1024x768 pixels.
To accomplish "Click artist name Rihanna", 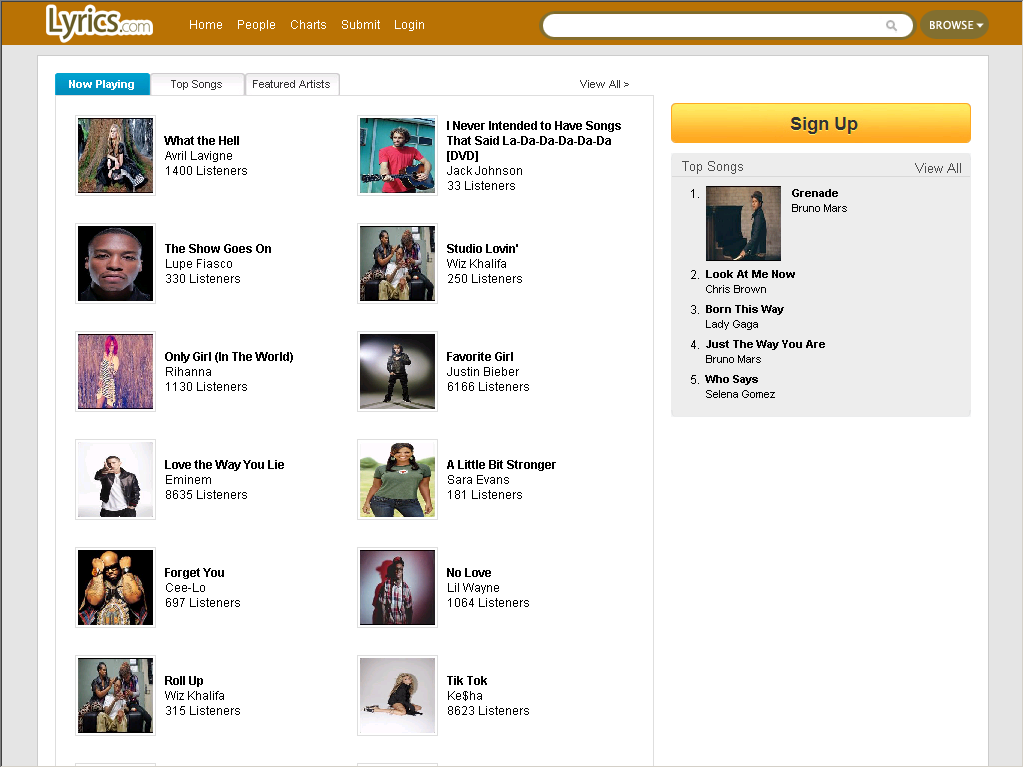I will pos(188,372).
